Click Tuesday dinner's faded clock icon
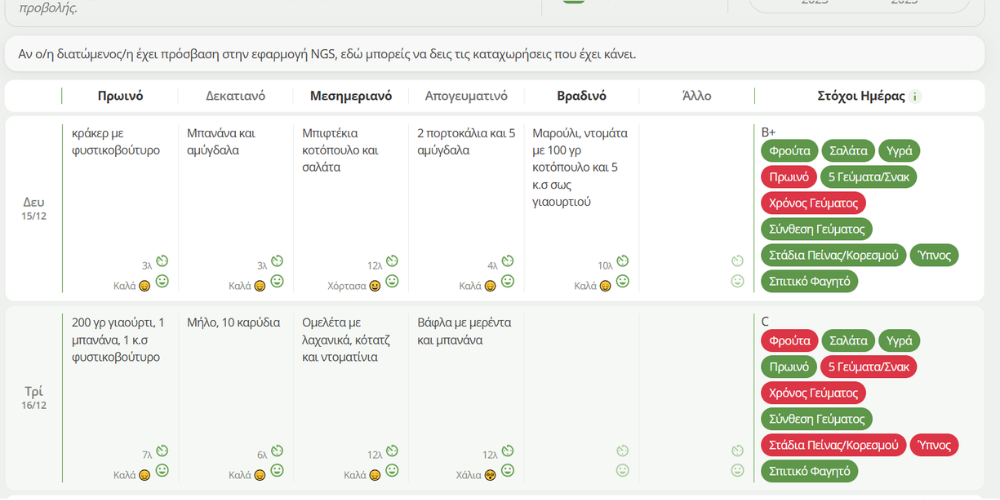Screen dimensions: 1000x500 [622, 451]
